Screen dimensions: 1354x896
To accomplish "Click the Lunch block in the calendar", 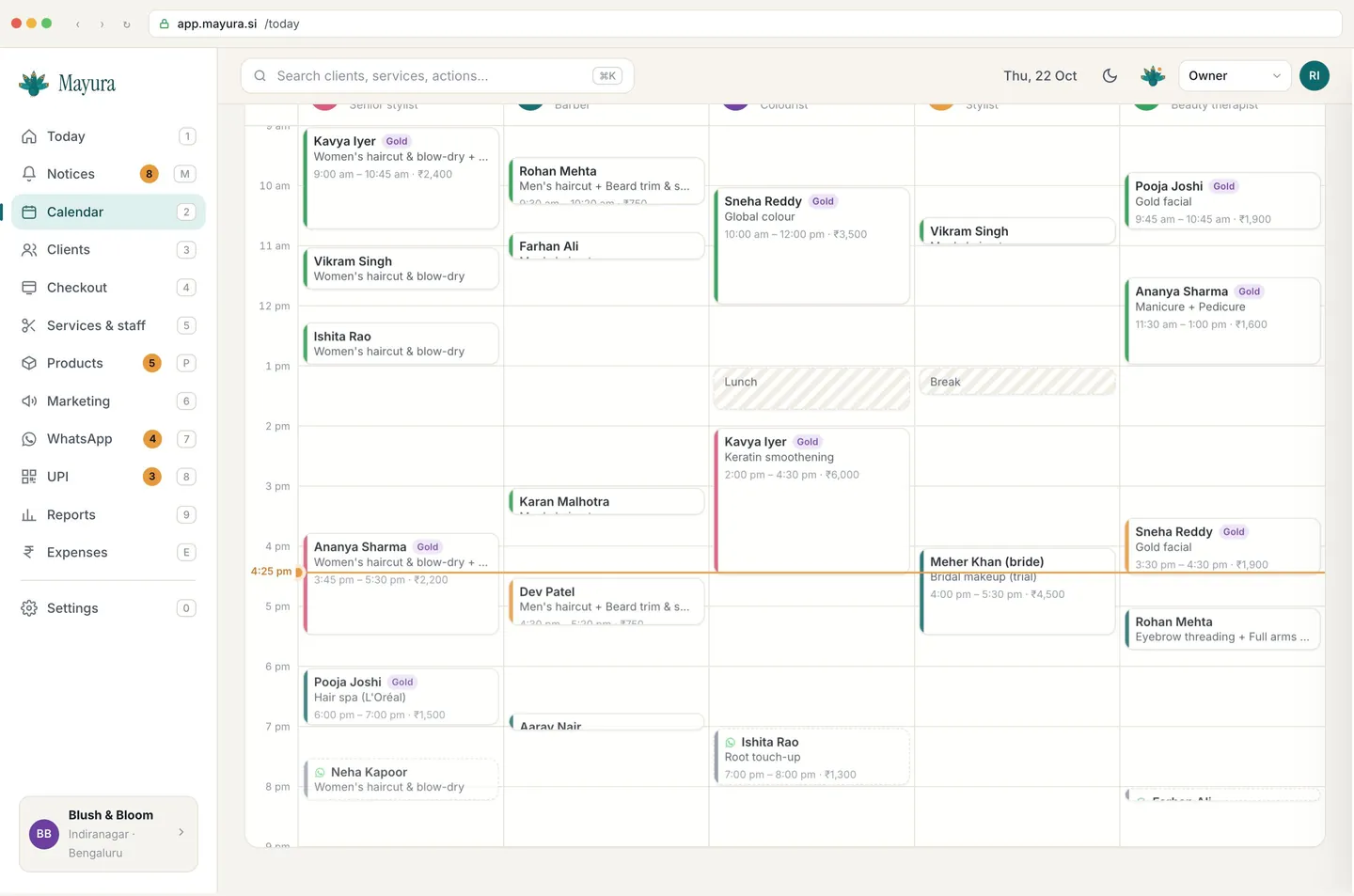I will (812, 388).
